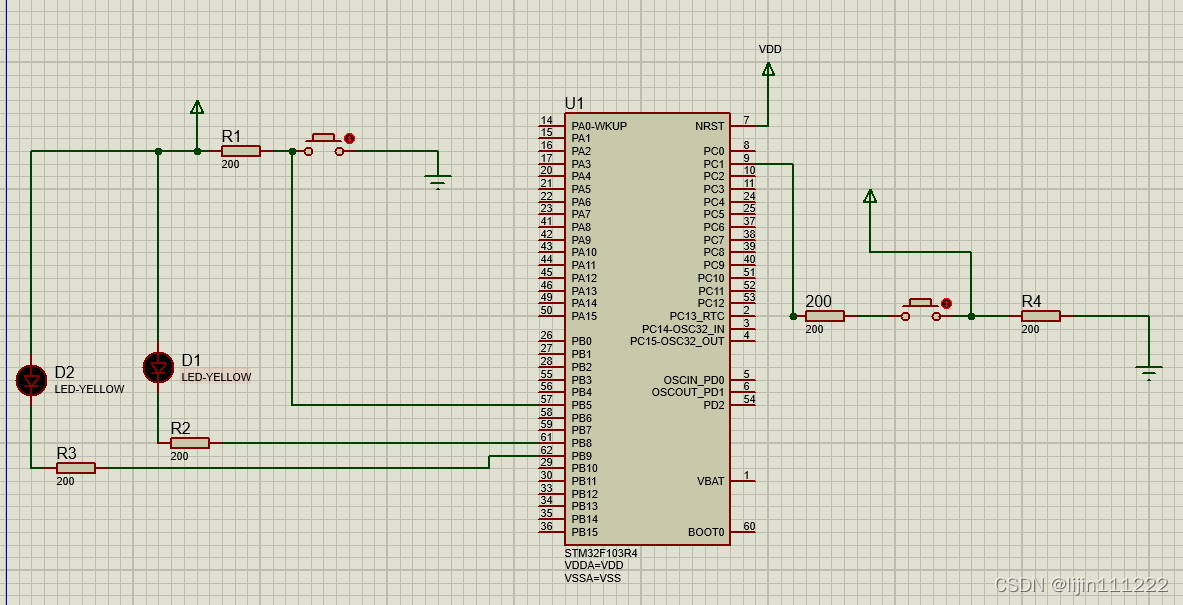Select resistor R2 connected to PB8
The width and height of the screenshot is (1183, 605).
(189, 443)
